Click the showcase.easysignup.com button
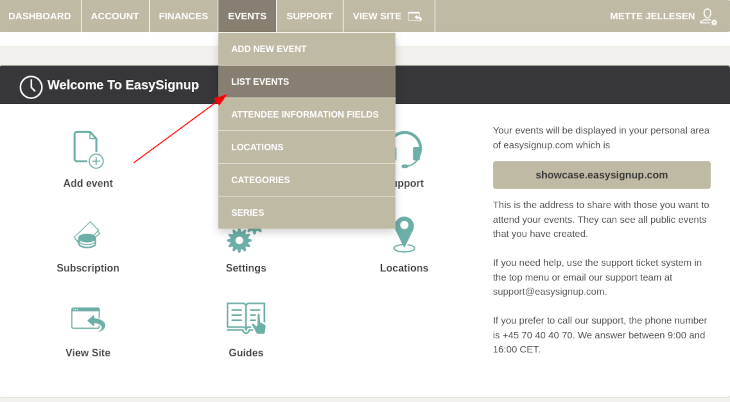 coord(602,175)
